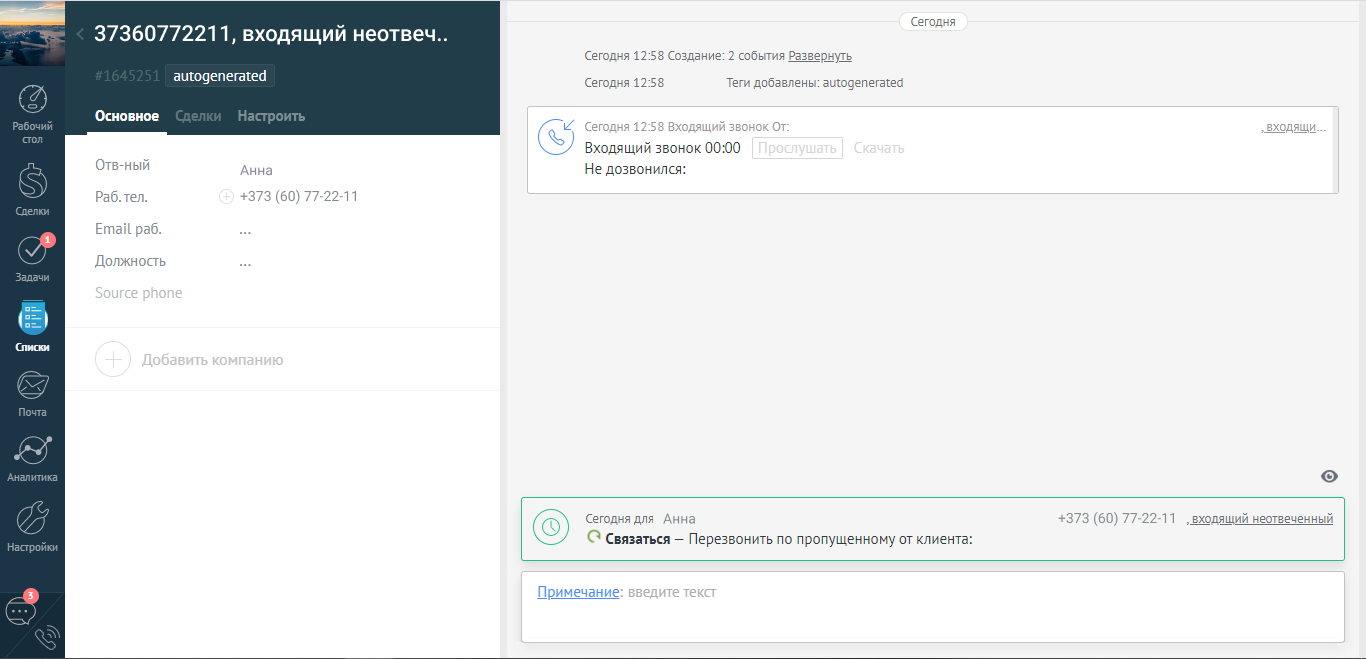Switch to the Сделки tab
1366x659 pixels.
198,116
